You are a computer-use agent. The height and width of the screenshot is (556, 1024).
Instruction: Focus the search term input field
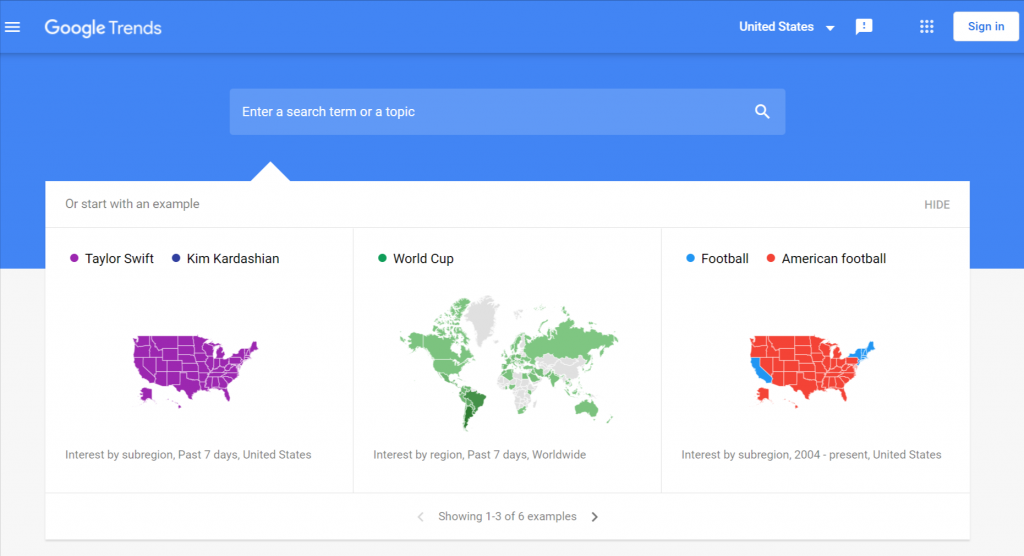pos(507,112)
